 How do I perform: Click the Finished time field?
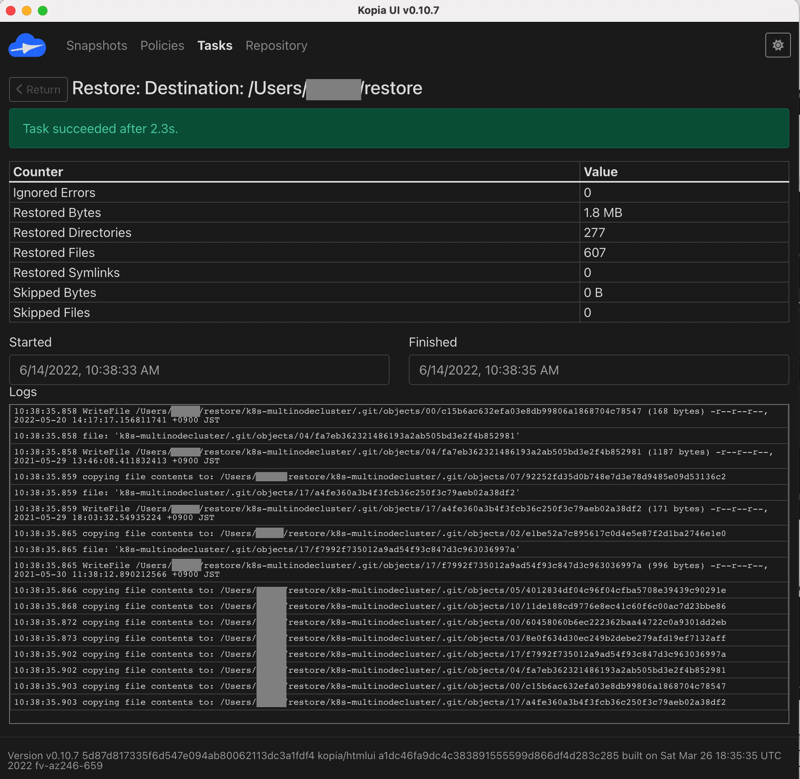pos(598,370)
